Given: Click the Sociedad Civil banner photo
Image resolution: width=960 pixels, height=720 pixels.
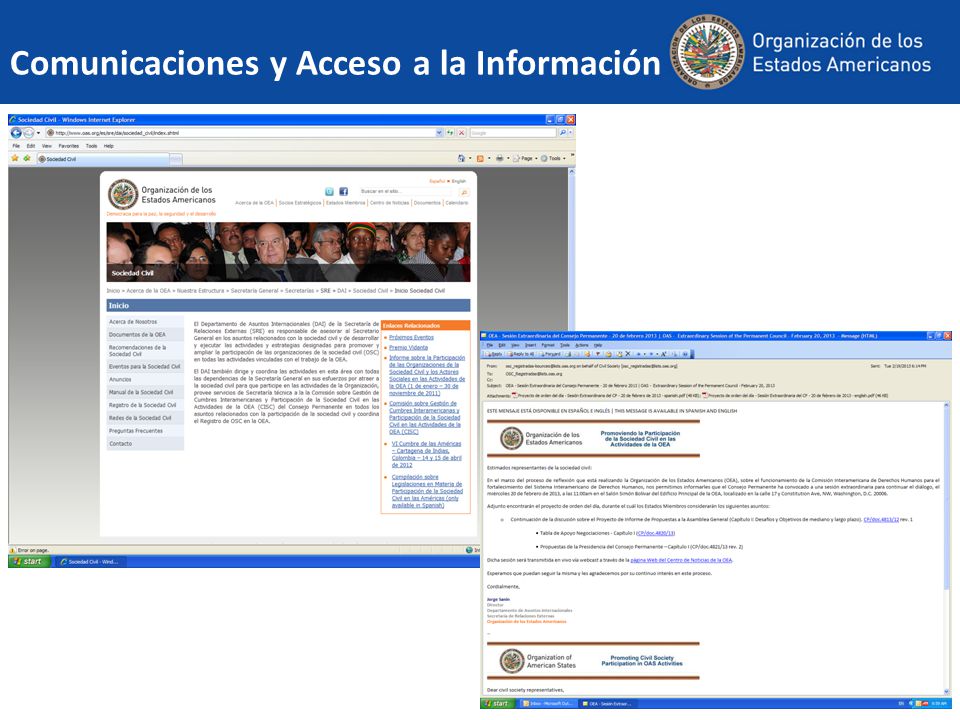Looking at the screenshot, I should click(288, 252).
